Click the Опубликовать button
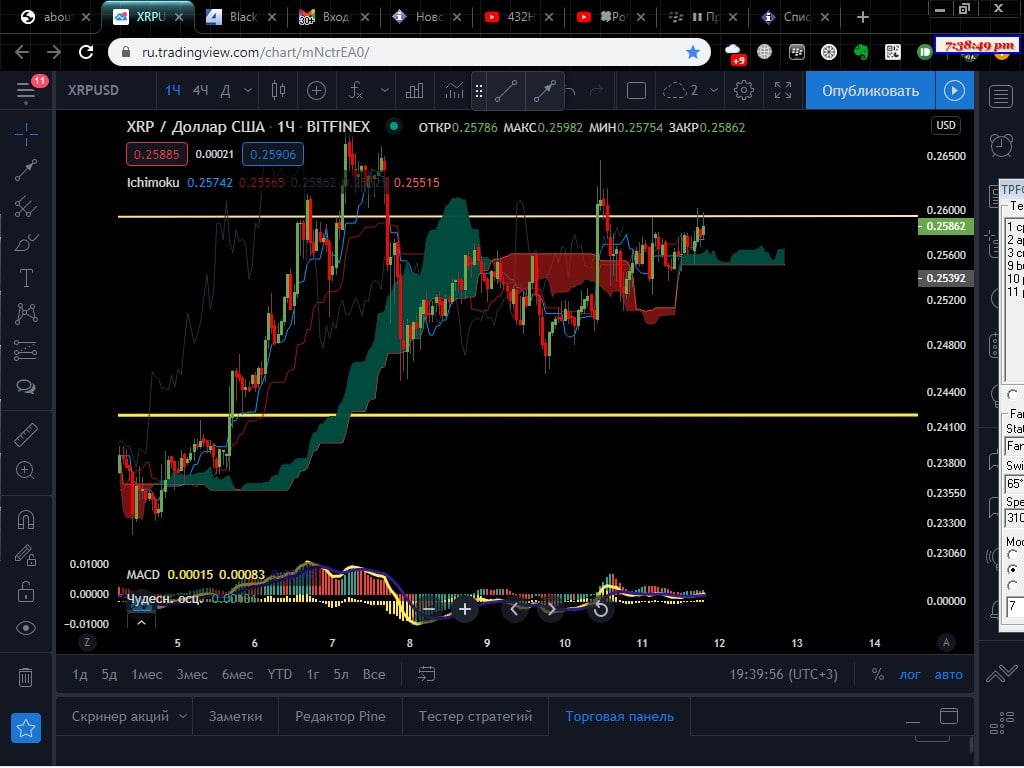Image resolution: width=1024 pixels, height=768 pixels. click(870, 90)
